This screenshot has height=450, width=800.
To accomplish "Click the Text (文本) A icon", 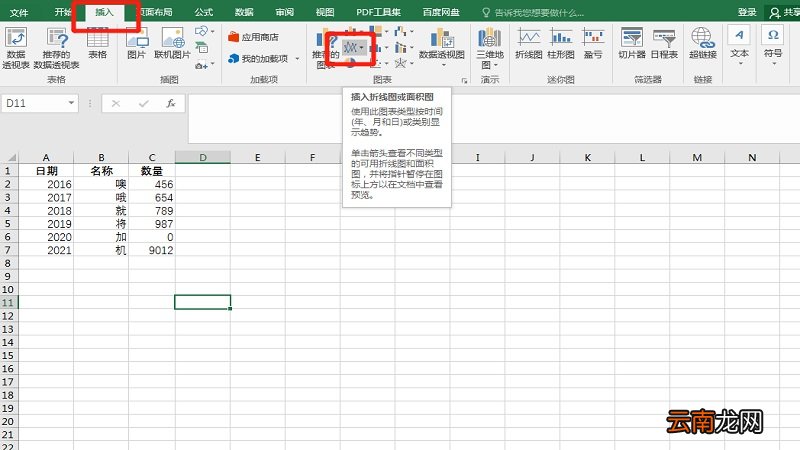I will tap(739, 35).
